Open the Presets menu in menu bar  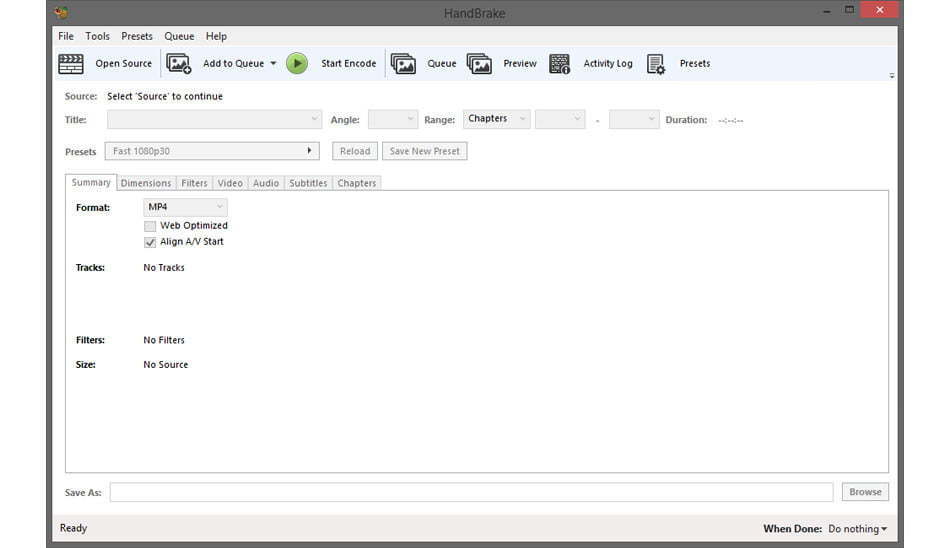point(137,36)
